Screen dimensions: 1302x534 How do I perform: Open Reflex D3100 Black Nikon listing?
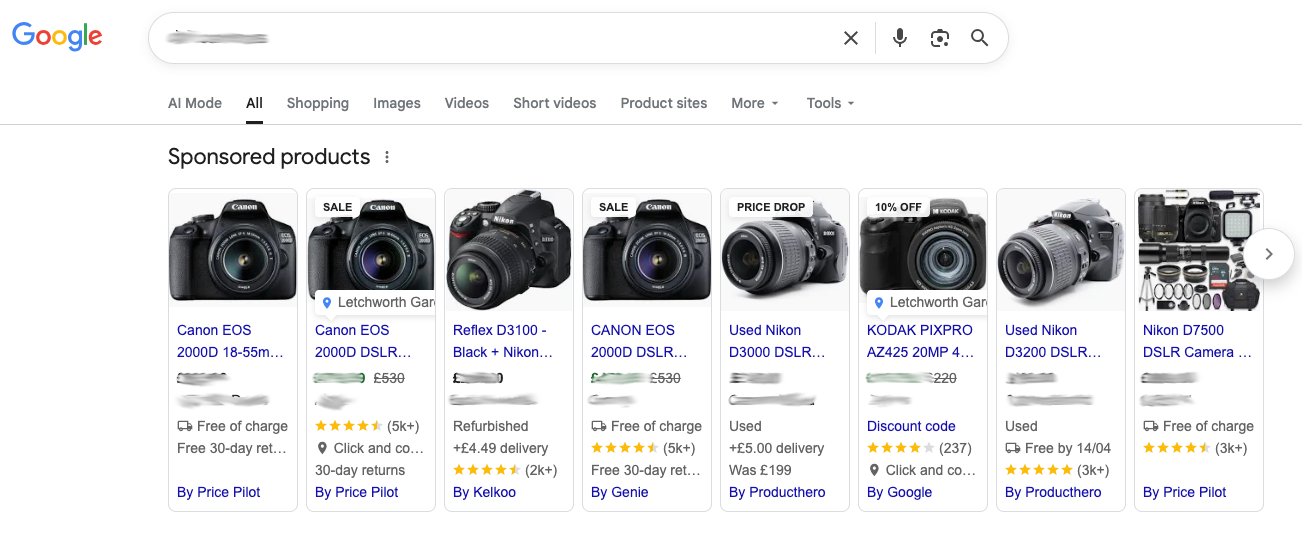coord(503,341)
